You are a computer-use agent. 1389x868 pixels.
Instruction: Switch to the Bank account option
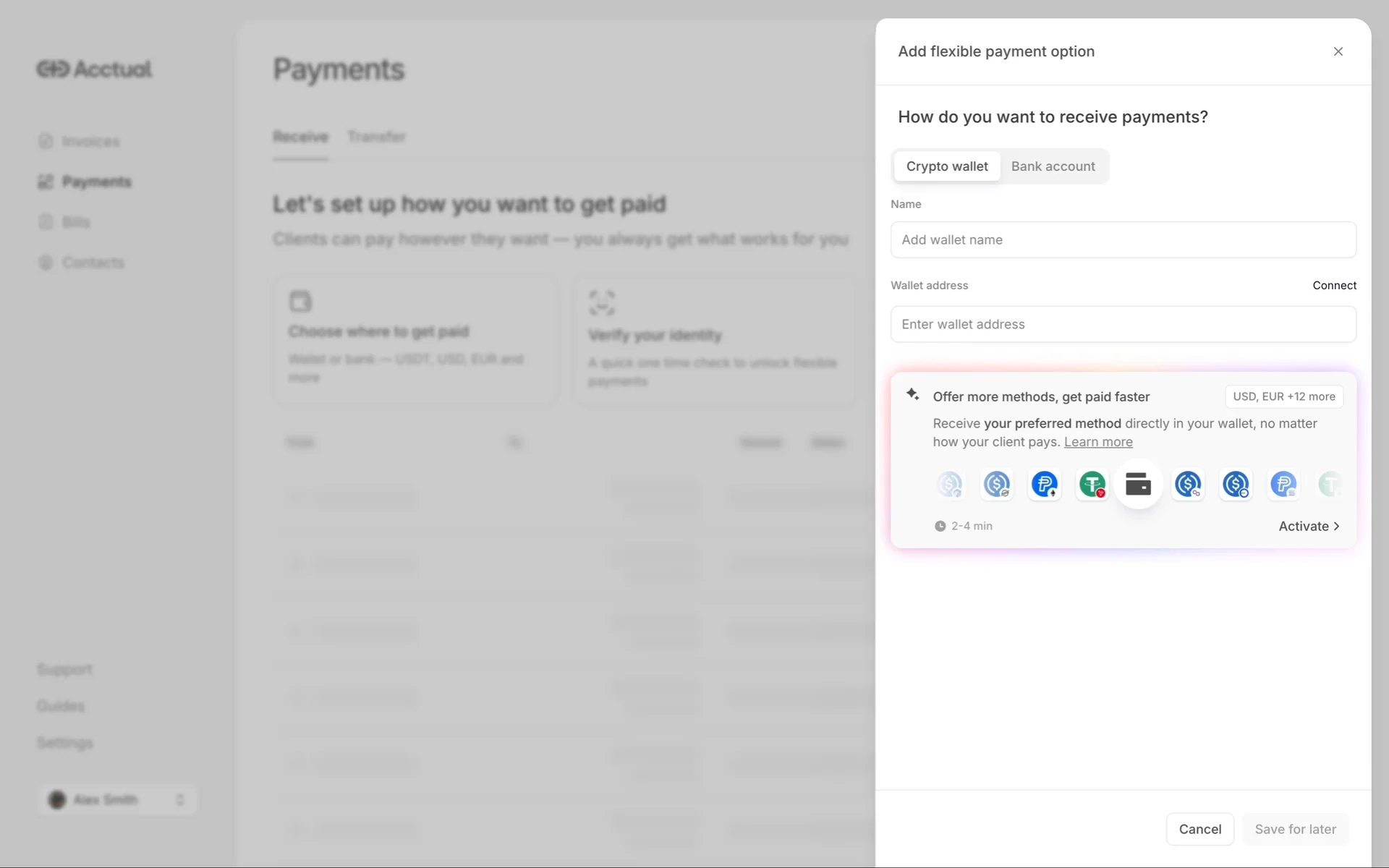(x=1053, y=166)
